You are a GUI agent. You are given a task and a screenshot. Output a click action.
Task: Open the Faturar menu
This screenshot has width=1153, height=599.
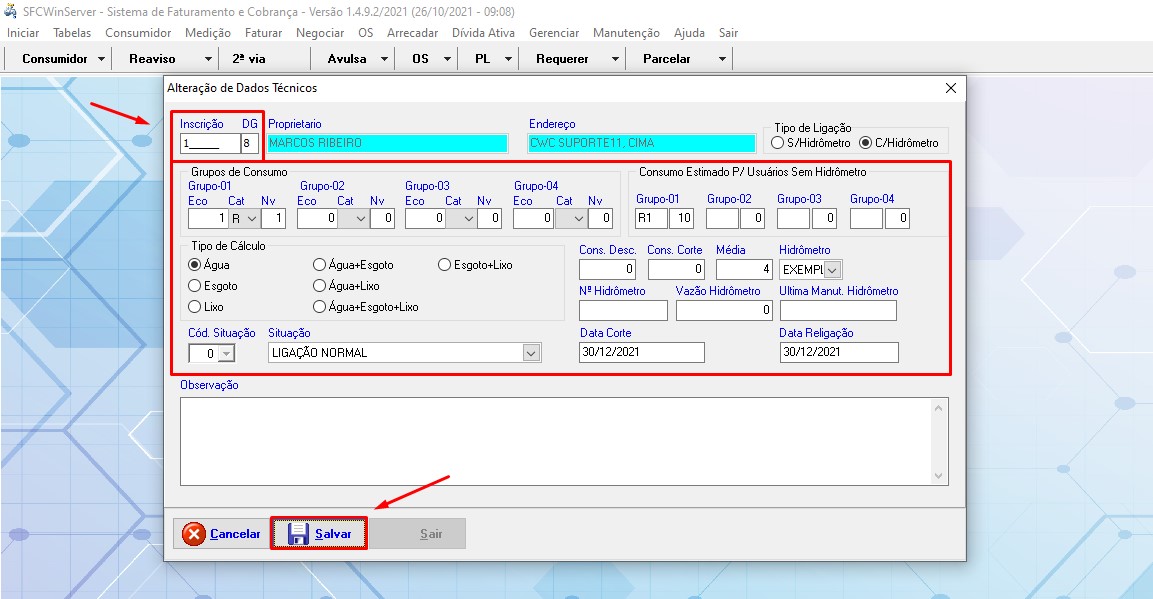point(263,33)
